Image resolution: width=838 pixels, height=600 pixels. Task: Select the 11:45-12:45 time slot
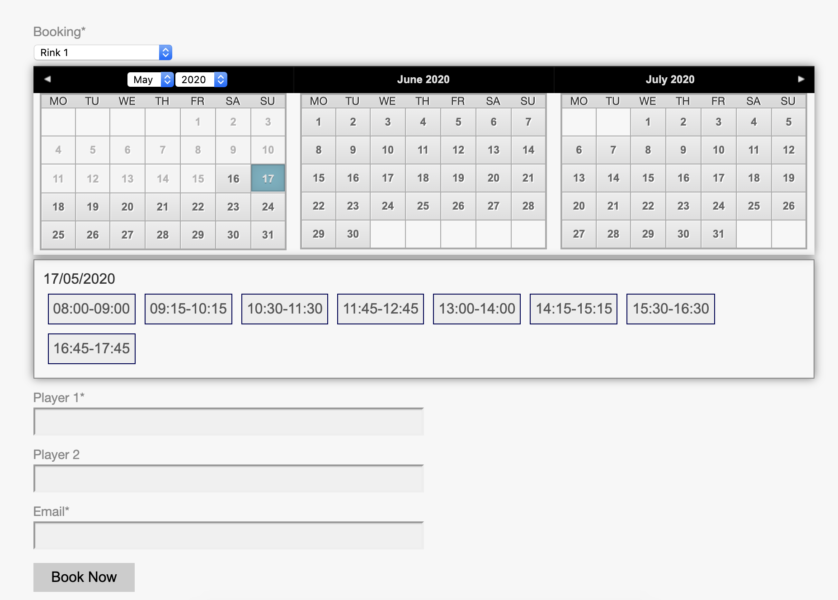point(381,309)
